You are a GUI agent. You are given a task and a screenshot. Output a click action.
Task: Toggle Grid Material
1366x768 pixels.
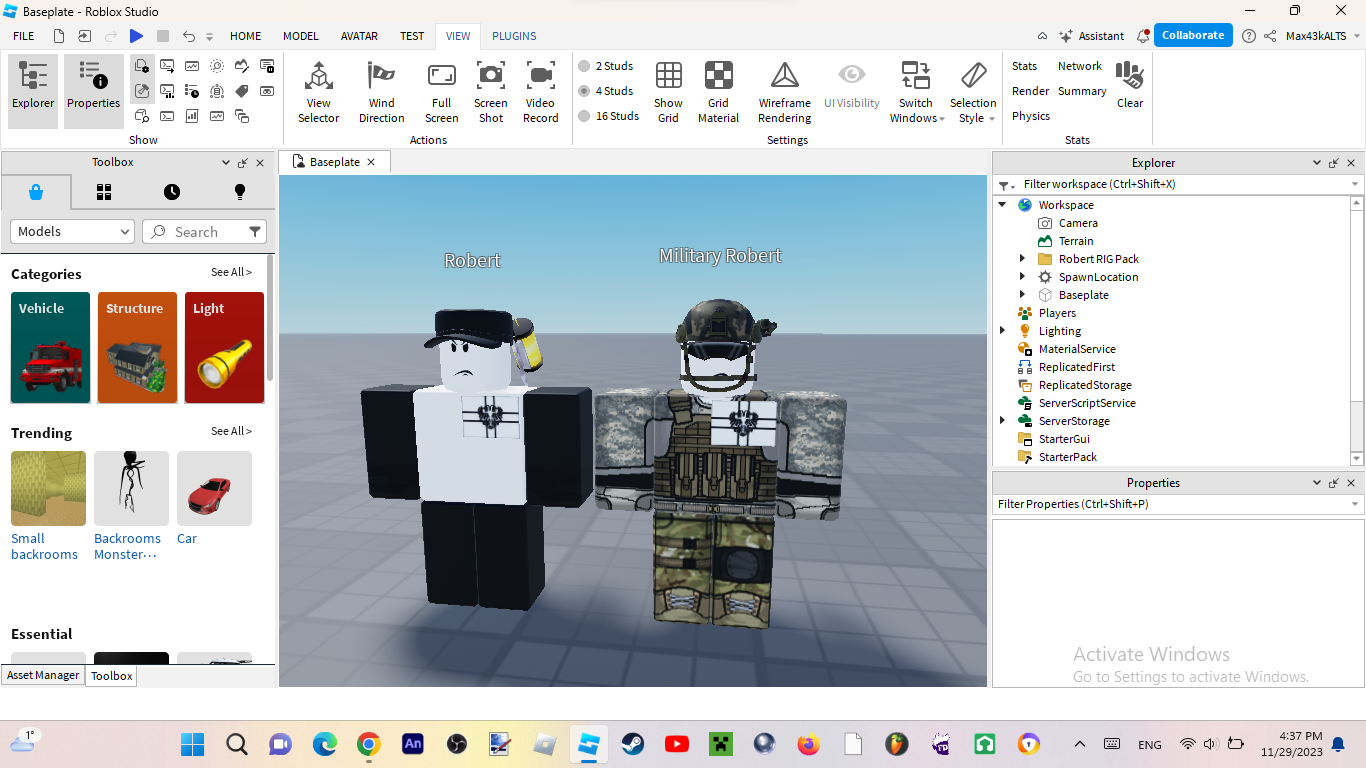click(x=718, y=91)
